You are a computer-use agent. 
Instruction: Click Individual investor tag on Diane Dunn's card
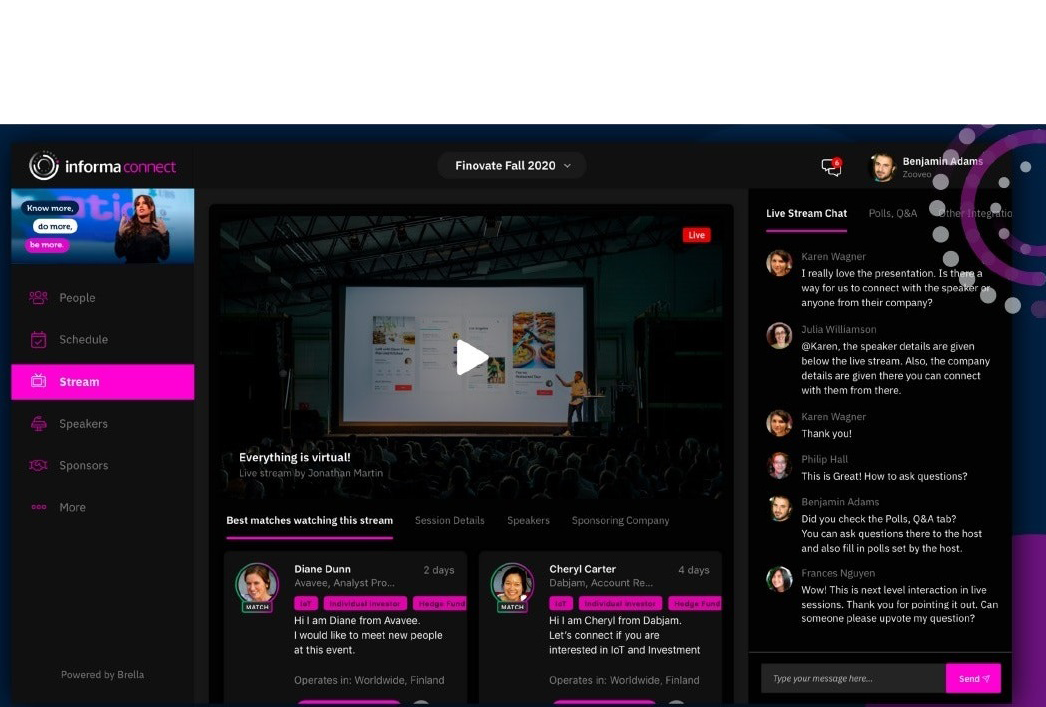pyautogui.click(x=365, y=604)
